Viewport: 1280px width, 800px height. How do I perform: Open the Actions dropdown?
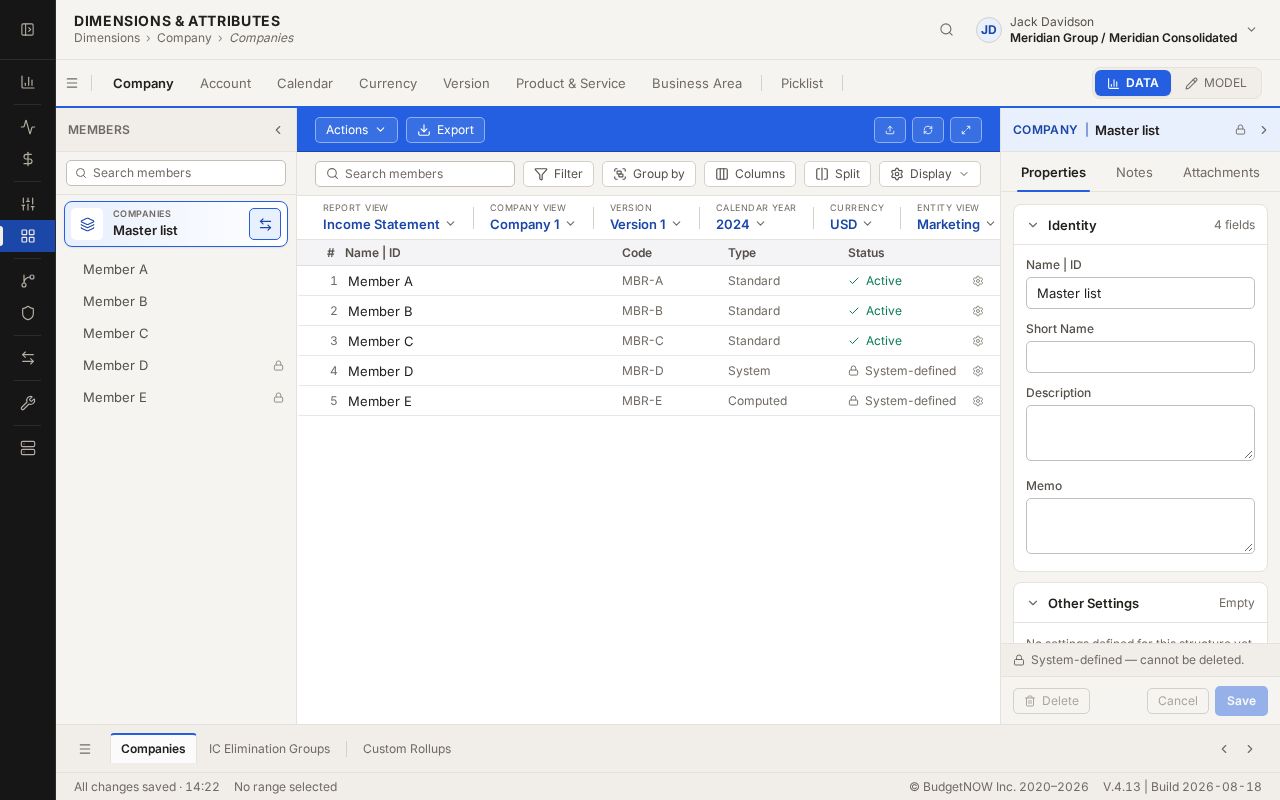[356, 130]
